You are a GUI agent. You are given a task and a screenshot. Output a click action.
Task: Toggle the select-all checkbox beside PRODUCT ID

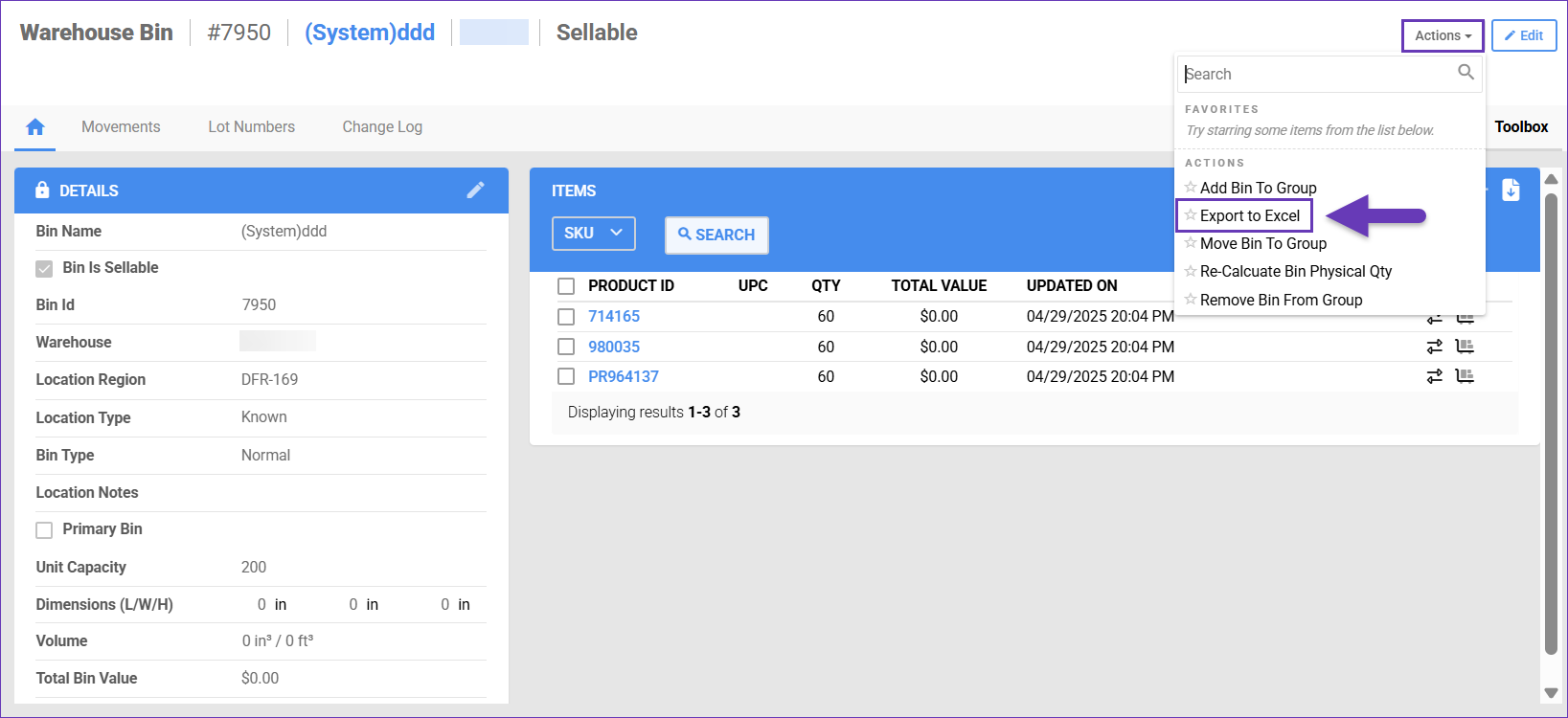[x=566, y=286]
